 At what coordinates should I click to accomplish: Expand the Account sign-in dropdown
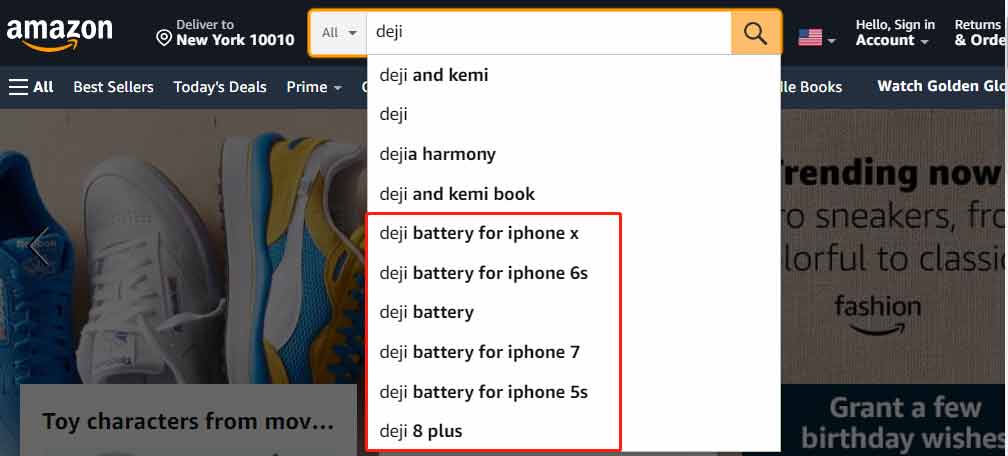(893, 33)
